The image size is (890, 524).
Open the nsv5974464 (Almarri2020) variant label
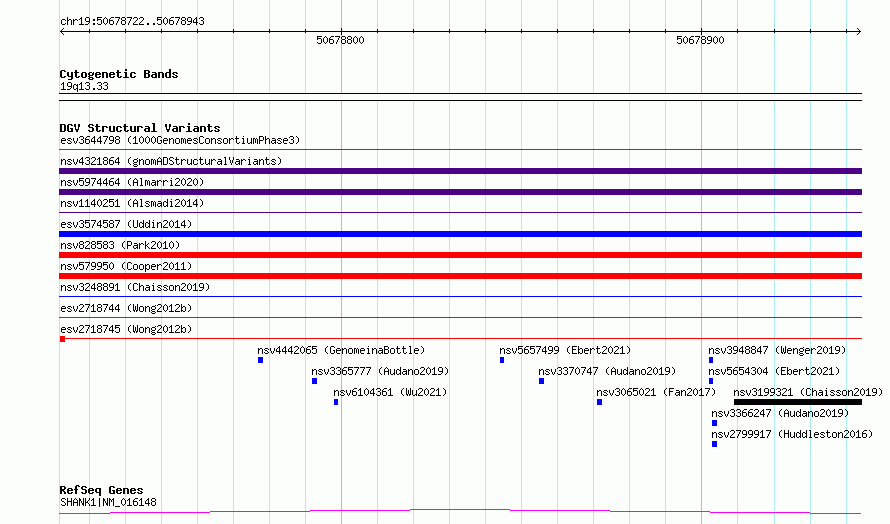pos(132,182)
